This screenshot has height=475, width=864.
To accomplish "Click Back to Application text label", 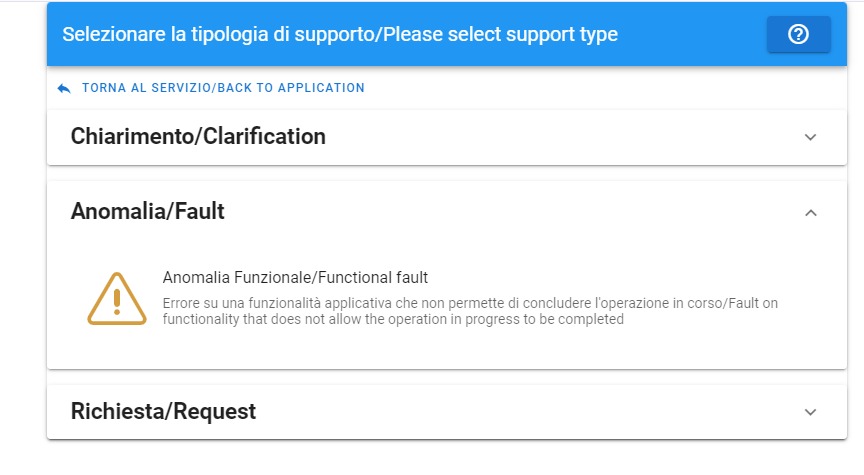I will point(291,88).
